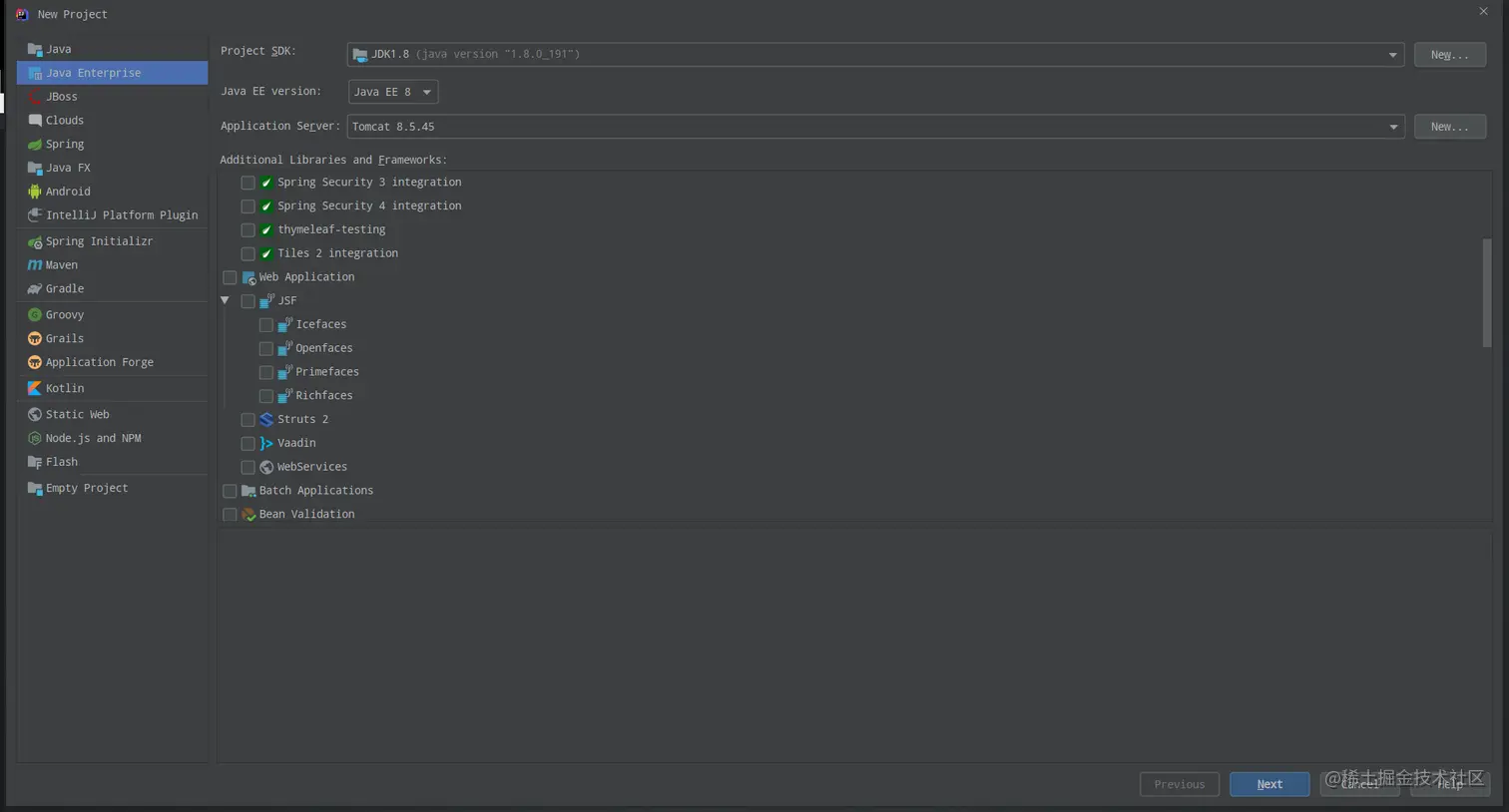Click the IntelliJ Platform Plugin icon

click(35, 215)
